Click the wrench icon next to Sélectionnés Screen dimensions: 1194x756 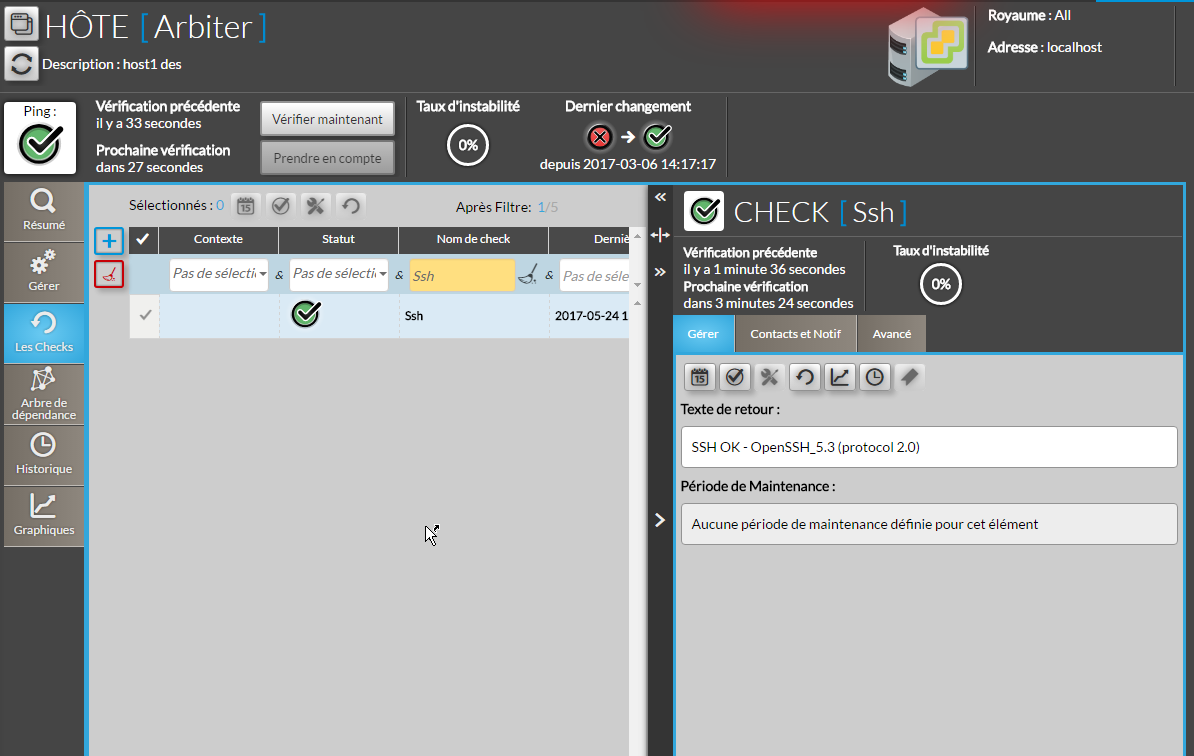(x=315, y=206)
